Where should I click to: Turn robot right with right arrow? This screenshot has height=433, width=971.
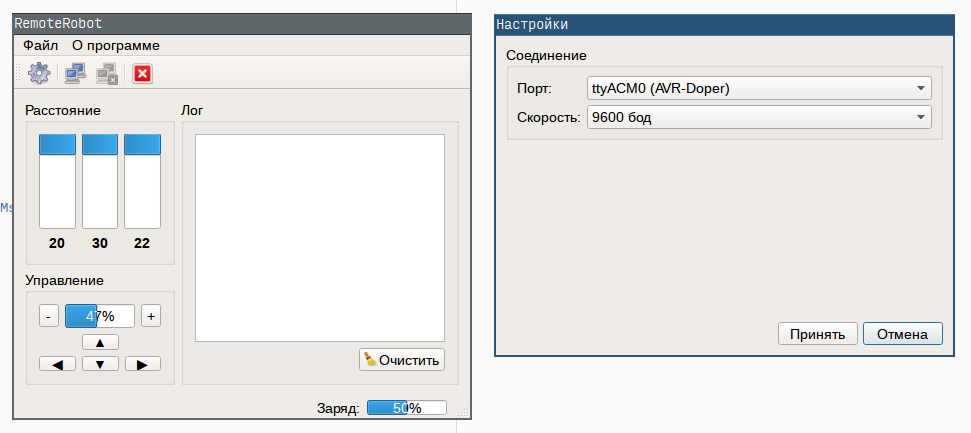coord(142,364)
